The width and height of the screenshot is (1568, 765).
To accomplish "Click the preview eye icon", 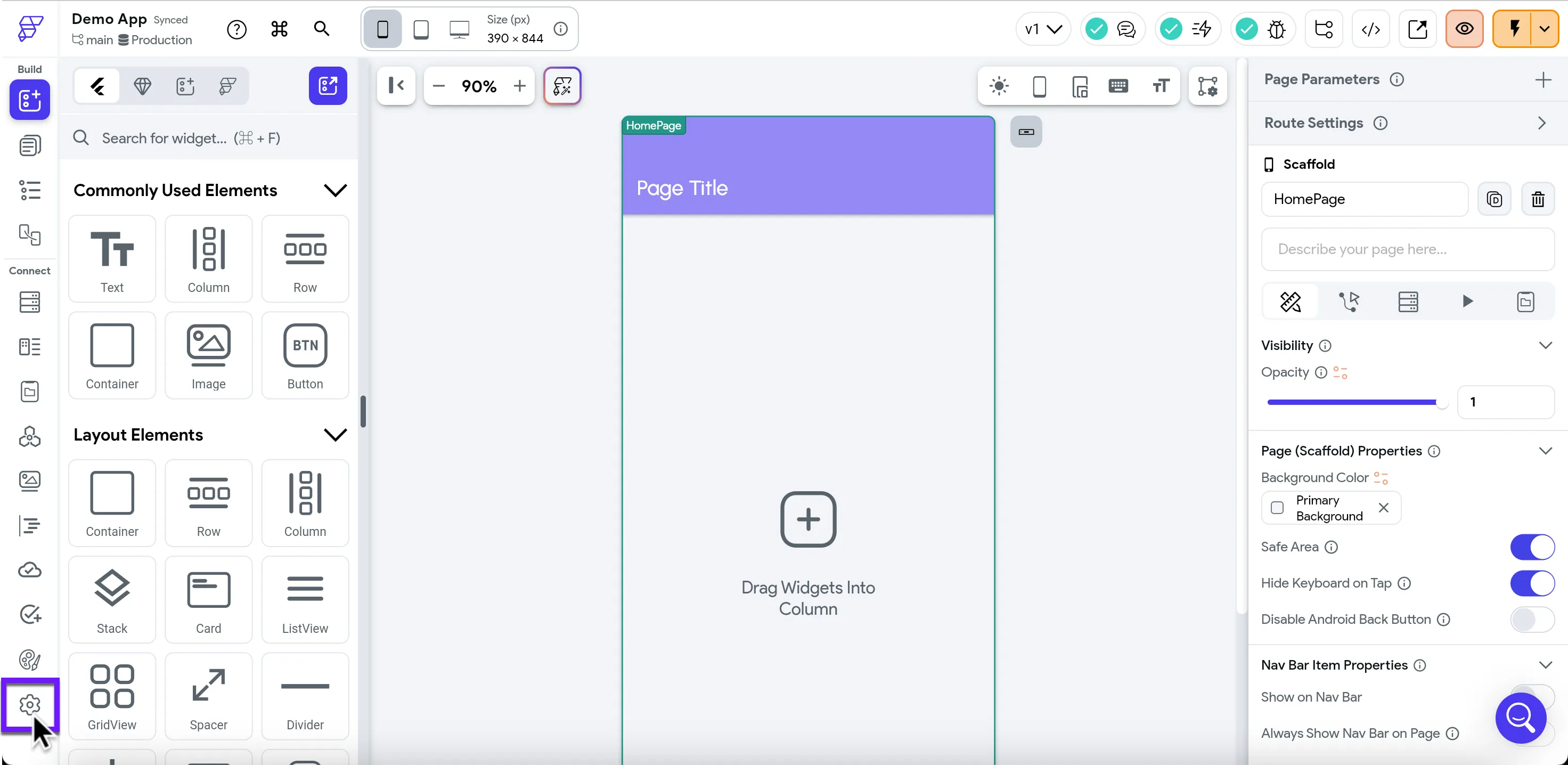I will (x=1464, y=29).
